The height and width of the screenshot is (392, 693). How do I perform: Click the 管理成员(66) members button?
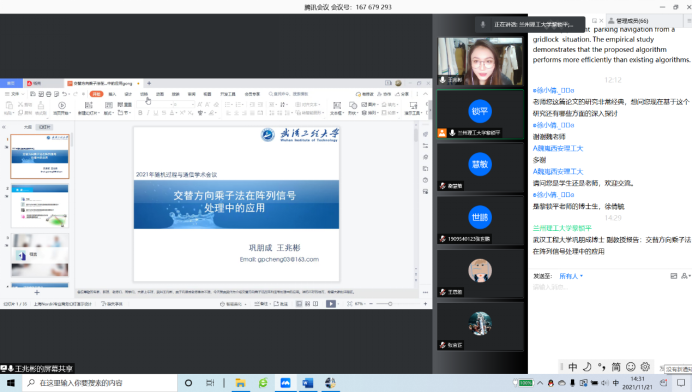click(629, 21)
